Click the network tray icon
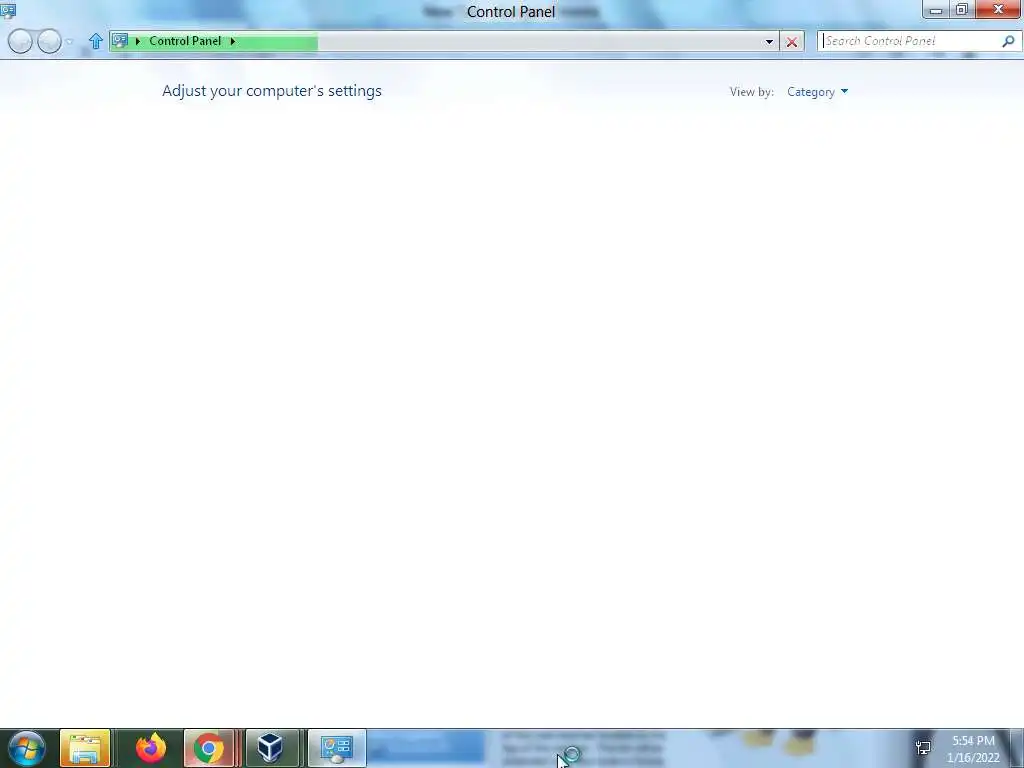The width and height of the screenshot is (1024, 768). point(923,749)
